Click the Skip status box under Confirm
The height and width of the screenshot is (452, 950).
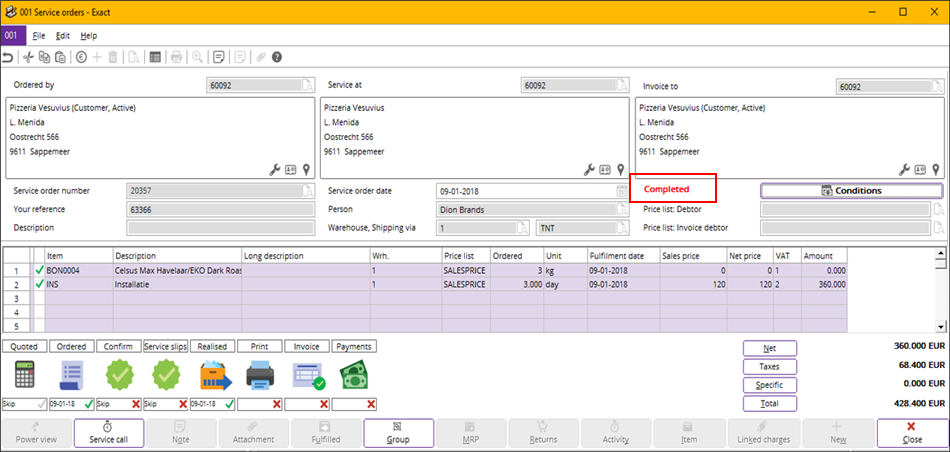click(119, 404)
